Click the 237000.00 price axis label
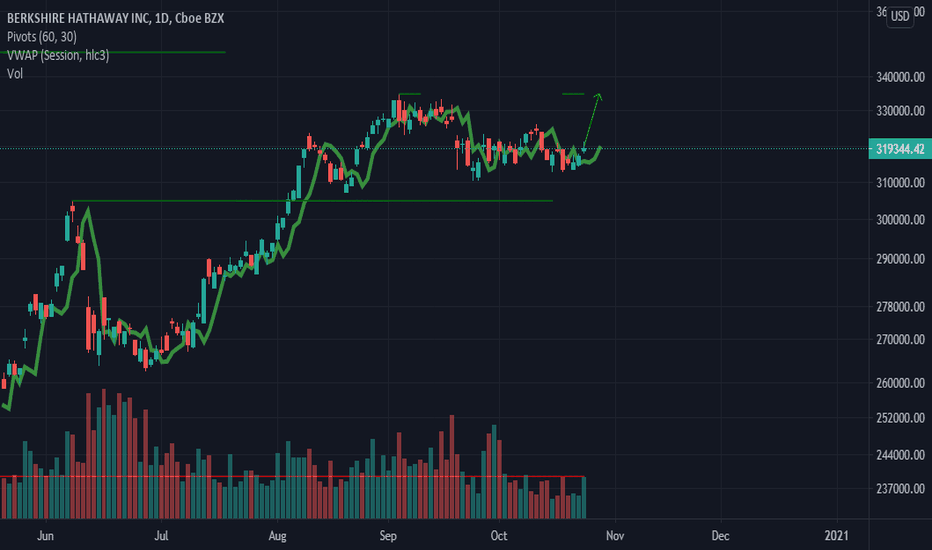Screen dimensions: 932x550 (x=900, y=489)
